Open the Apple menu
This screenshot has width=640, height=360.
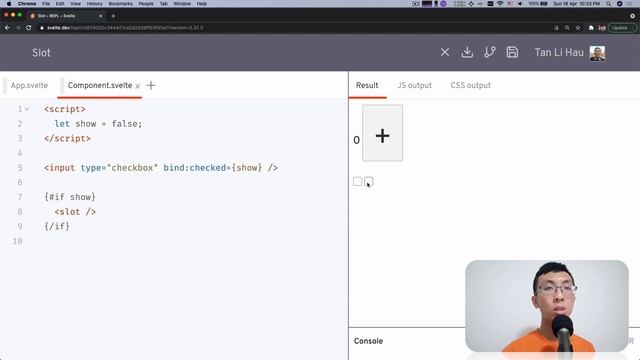9,4
